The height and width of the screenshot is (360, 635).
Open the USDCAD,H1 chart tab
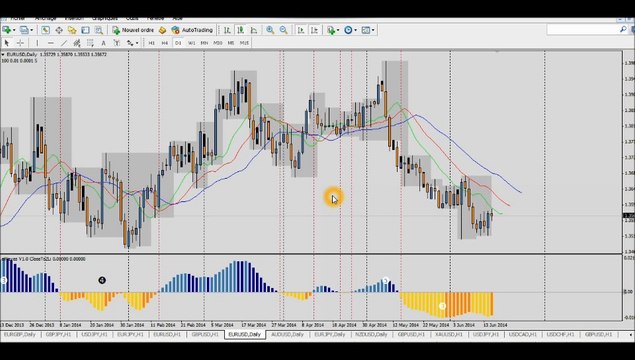click(522, 335)
